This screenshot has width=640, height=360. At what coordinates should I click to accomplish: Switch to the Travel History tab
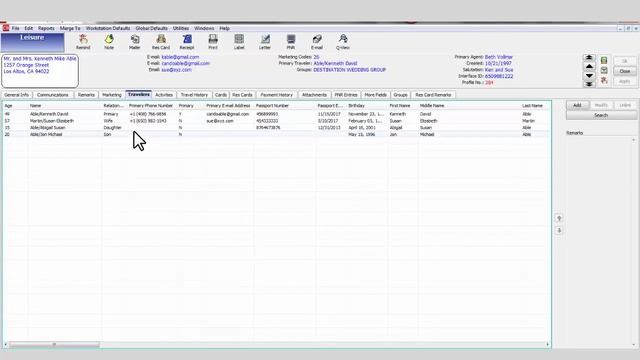coord(194,95)
